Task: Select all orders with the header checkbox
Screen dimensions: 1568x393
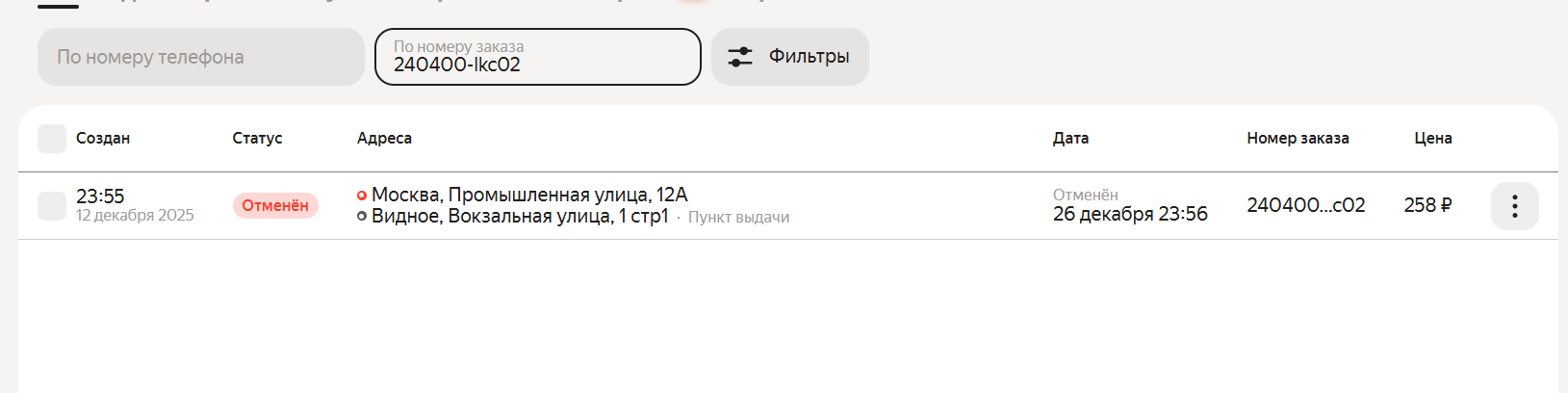Action: tap(52, 139)
